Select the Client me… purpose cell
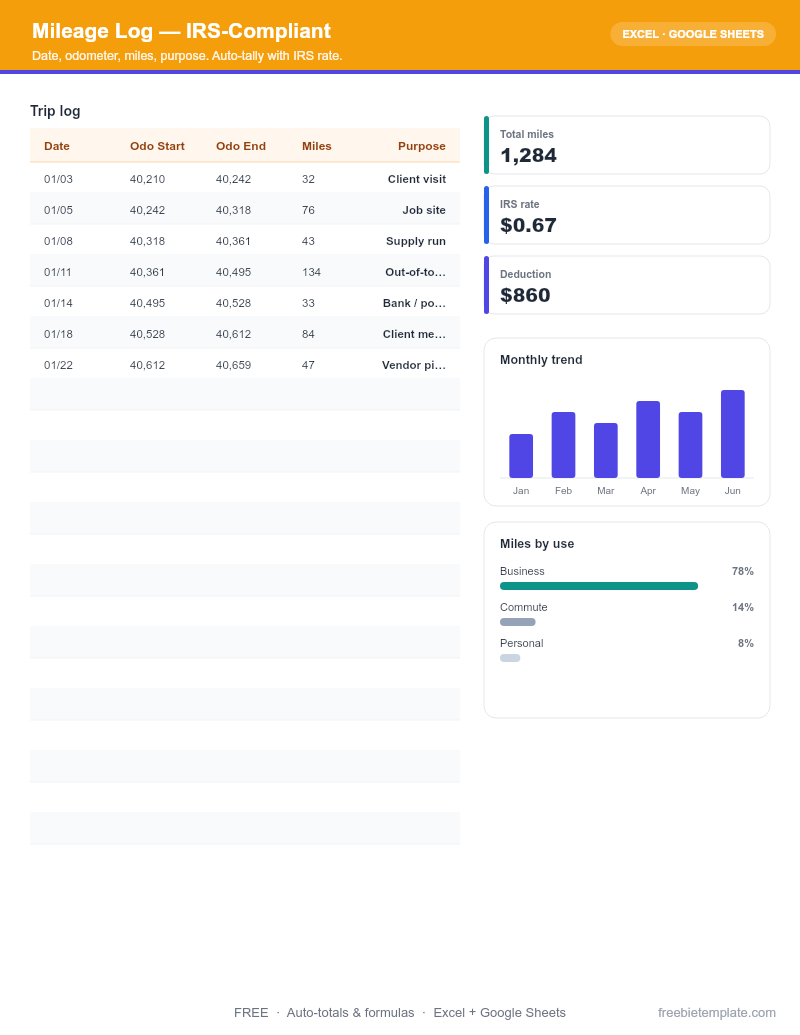The image size is (800, 1035). click(414, 335)
